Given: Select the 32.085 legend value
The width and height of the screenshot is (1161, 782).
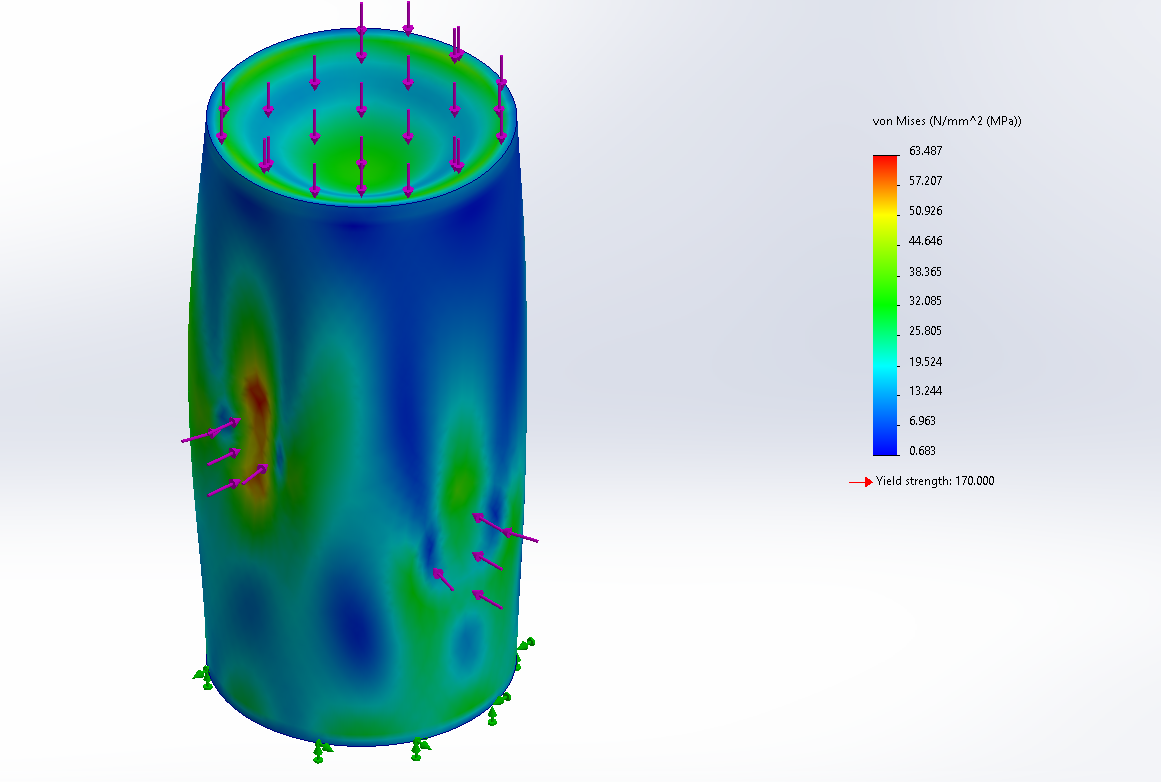Looking at the screenshot, I should coord(925,301).
